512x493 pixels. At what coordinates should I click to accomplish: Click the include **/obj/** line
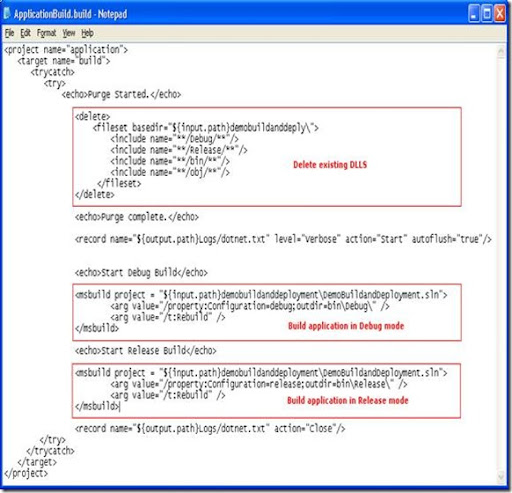(x=170, y=172)
